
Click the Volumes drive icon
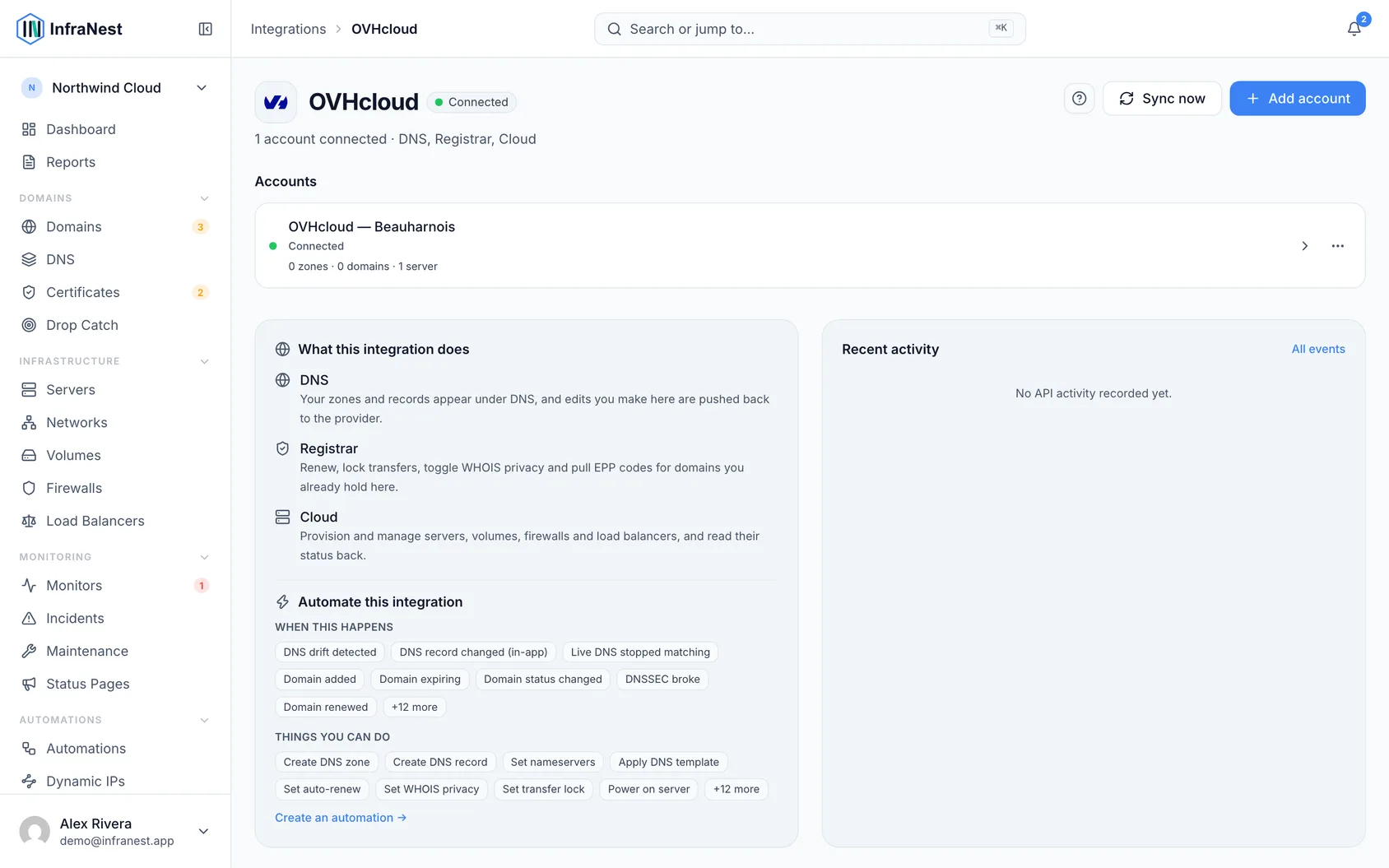coord(29,455)
